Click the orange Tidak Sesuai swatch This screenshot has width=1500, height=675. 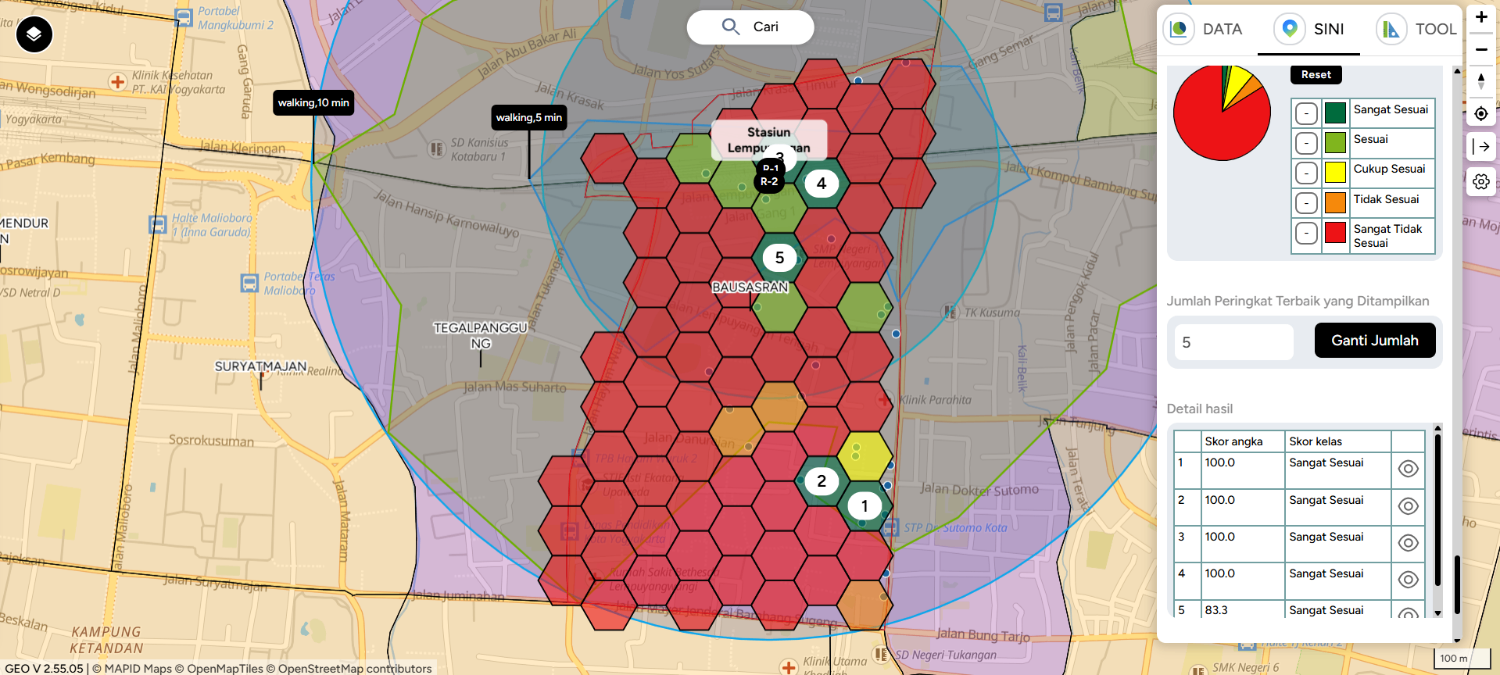click(x=1335, y=203)
